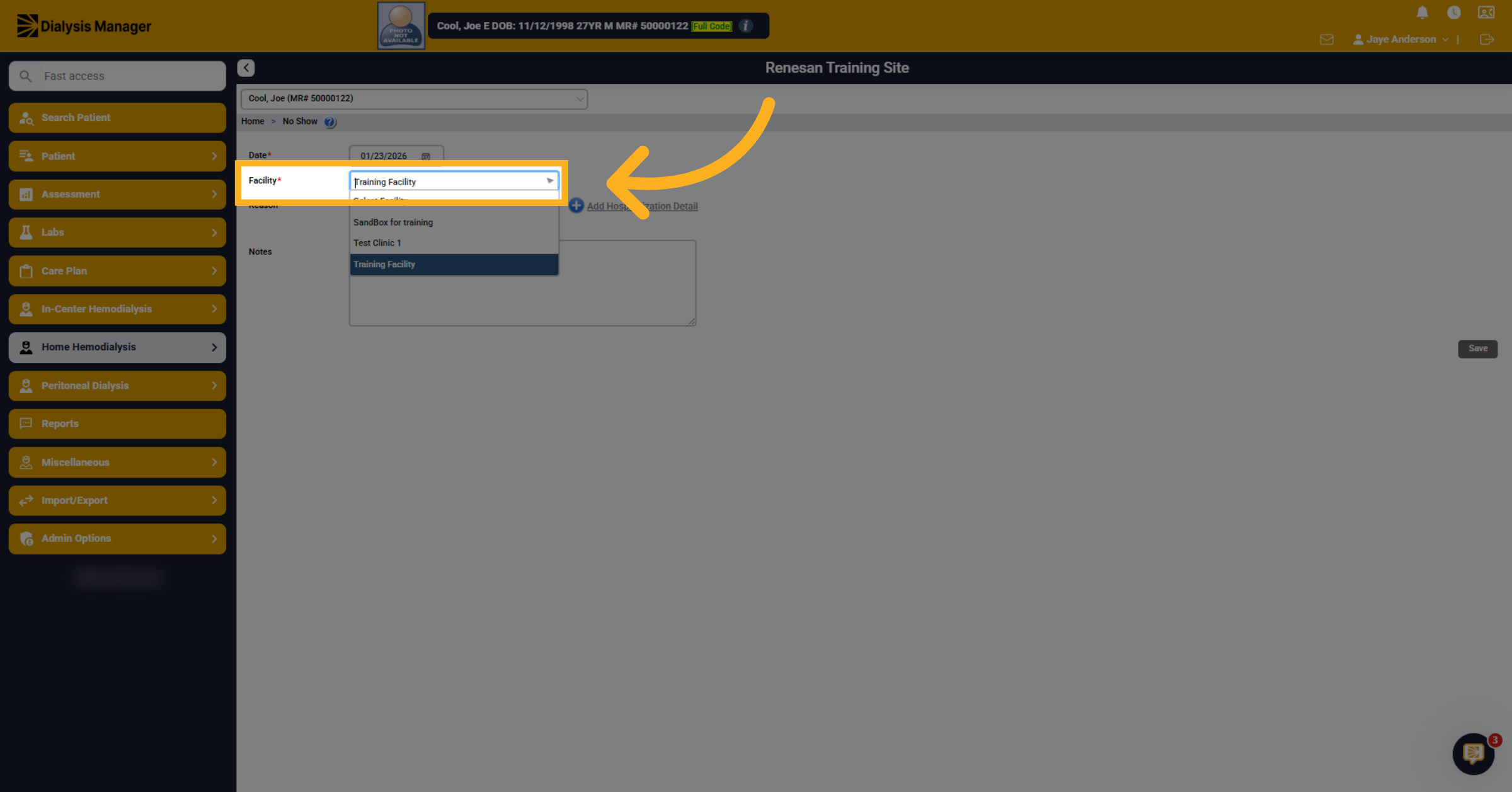Click the patient photo thumbnail
Viewport: 1512px width, 792px height.
tap(401, 26)
